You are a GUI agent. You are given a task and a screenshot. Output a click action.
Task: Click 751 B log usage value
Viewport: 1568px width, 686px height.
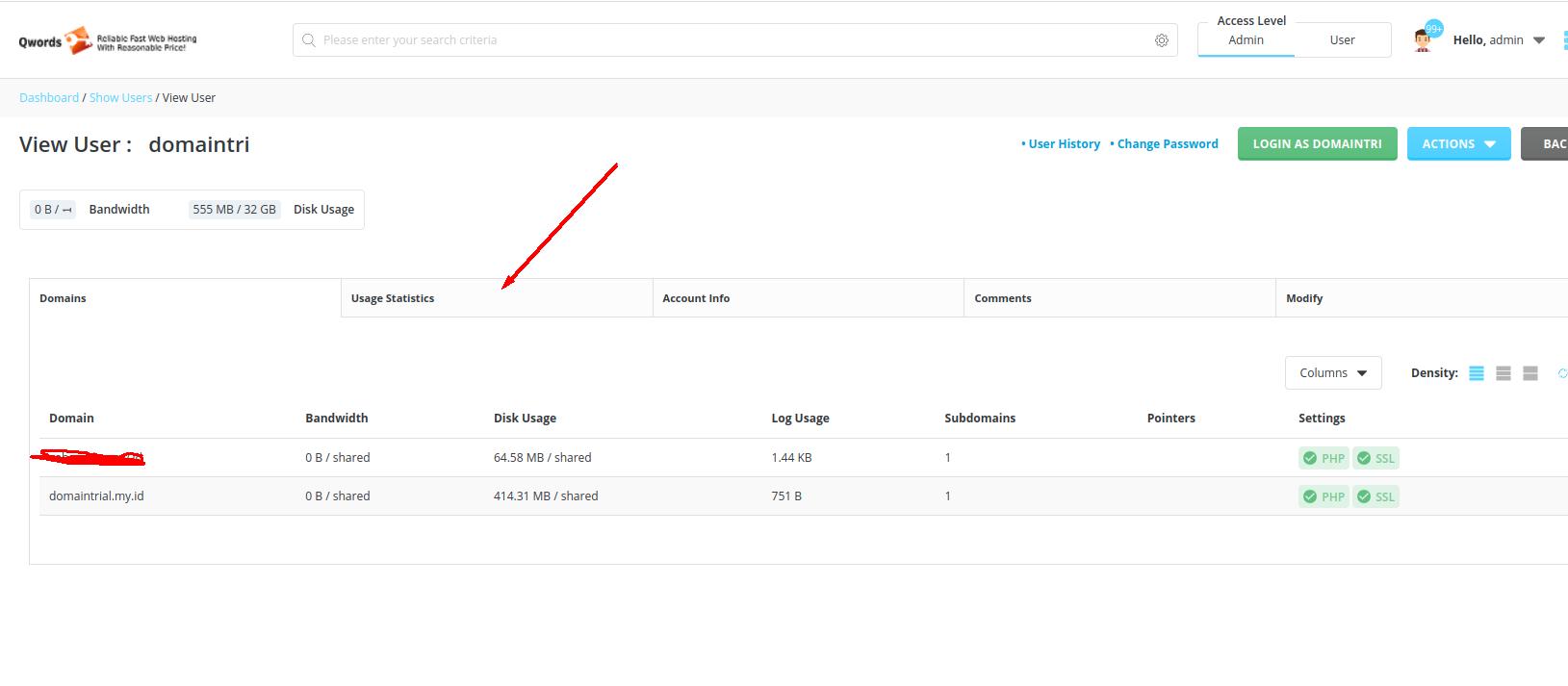tap(786, 495)
